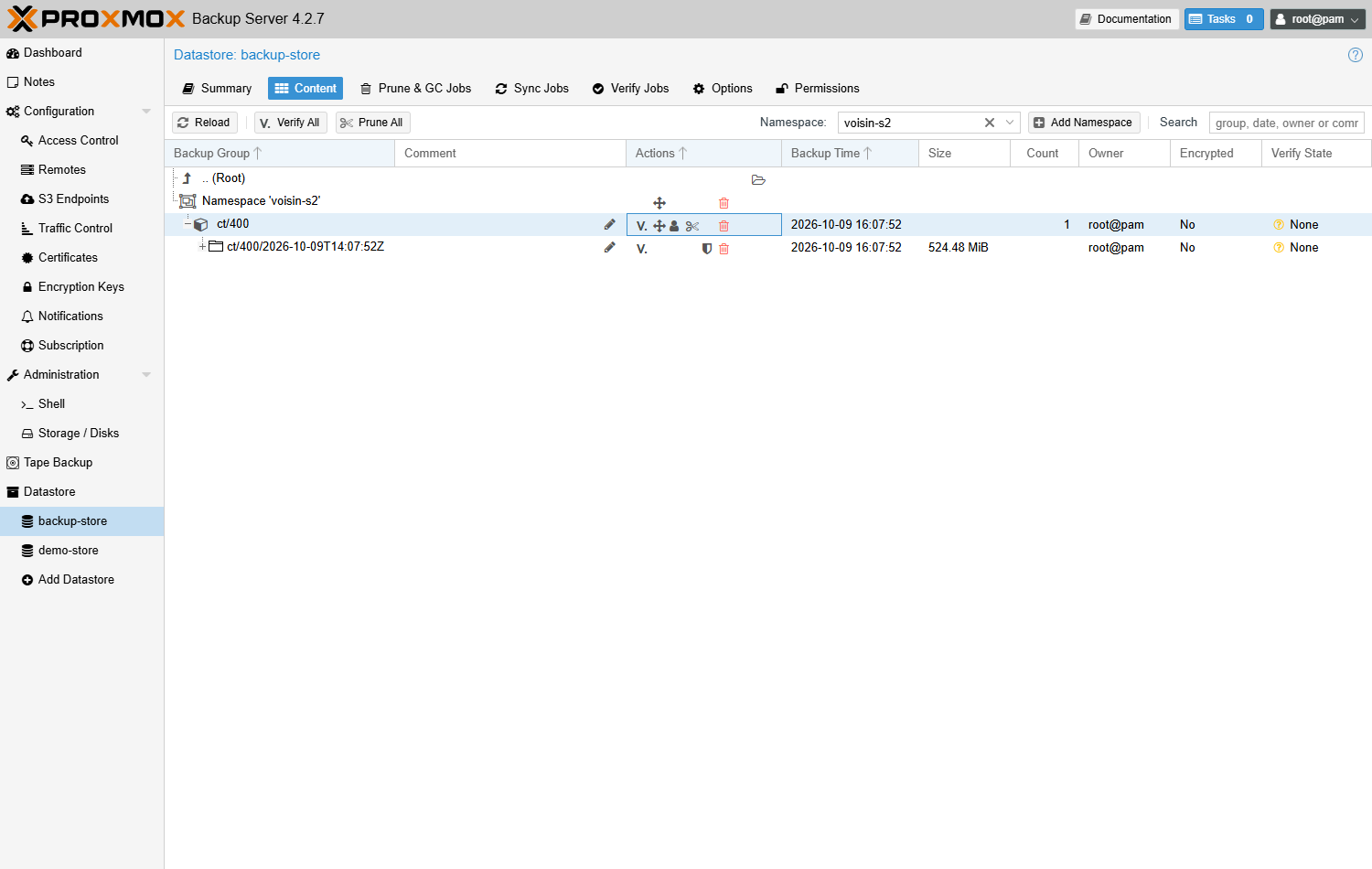Open Tape Backup section
The height and width of the screenshot is (869, 1372).
pyautogui.click(x=81, y=463)
